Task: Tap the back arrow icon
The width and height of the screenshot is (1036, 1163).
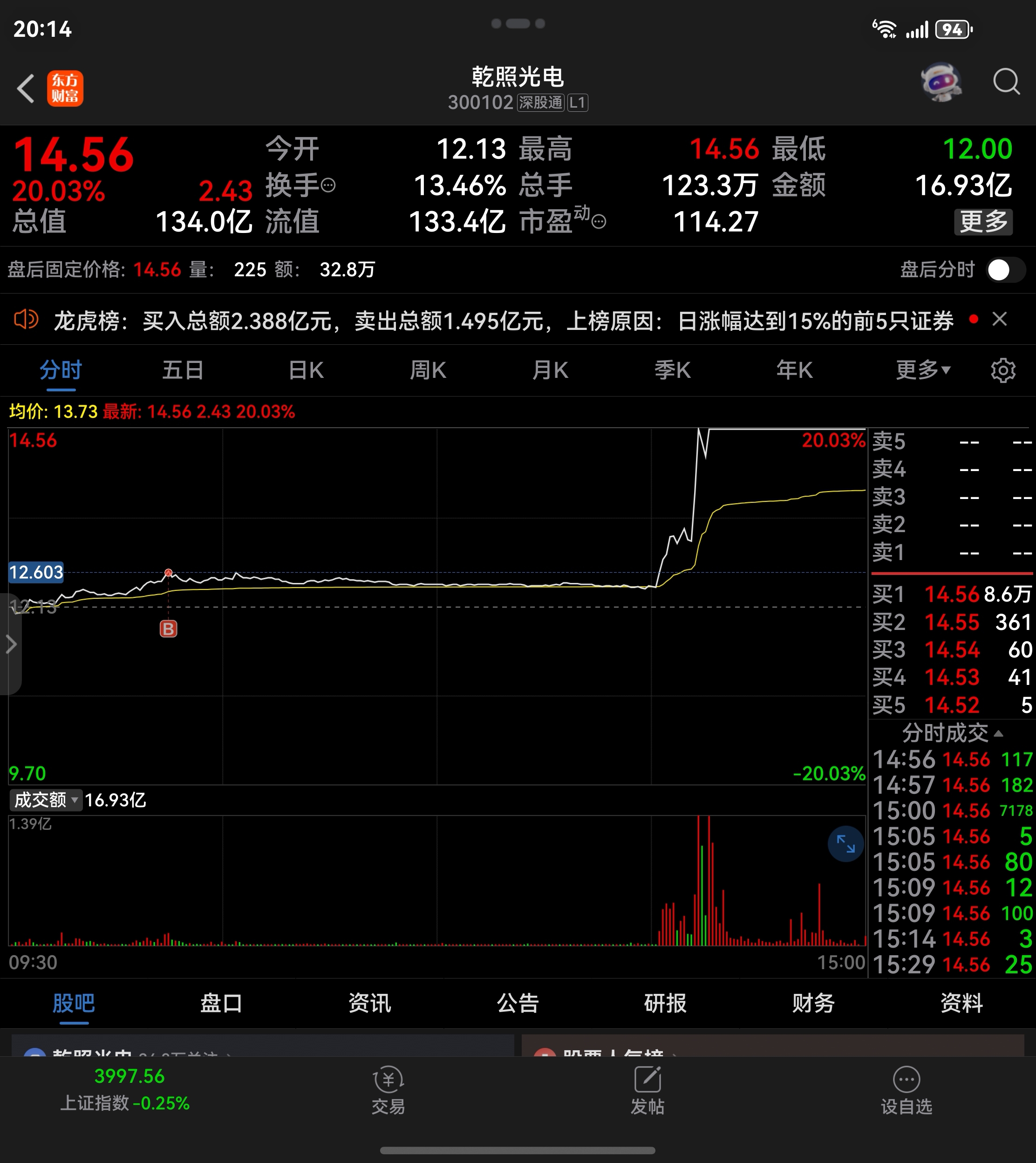Action: pos(26,88)
